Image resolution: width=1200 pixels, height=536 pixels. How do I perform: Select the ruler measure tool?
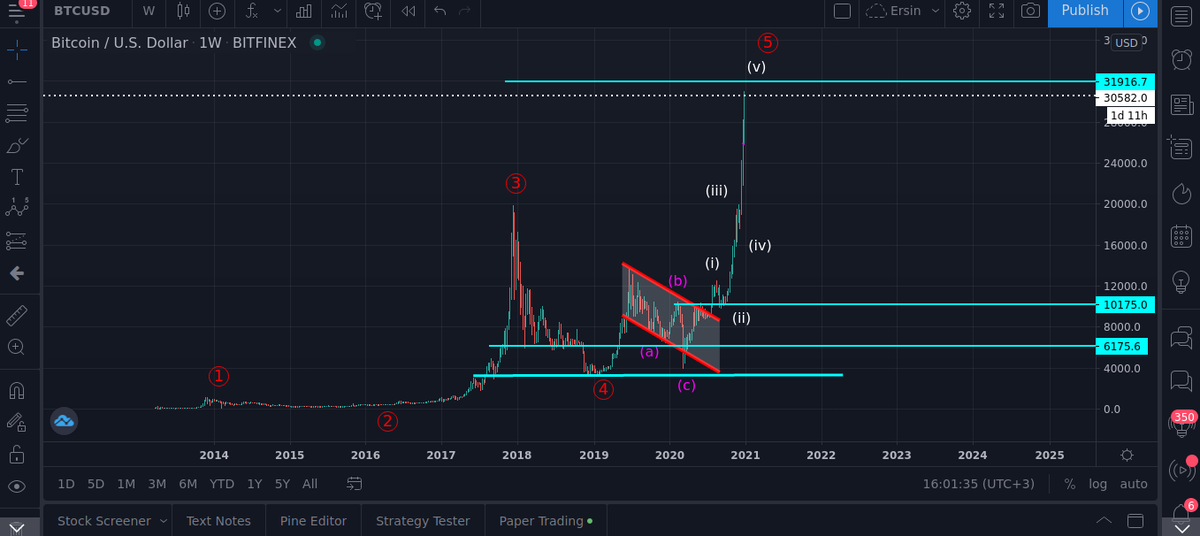17,315
